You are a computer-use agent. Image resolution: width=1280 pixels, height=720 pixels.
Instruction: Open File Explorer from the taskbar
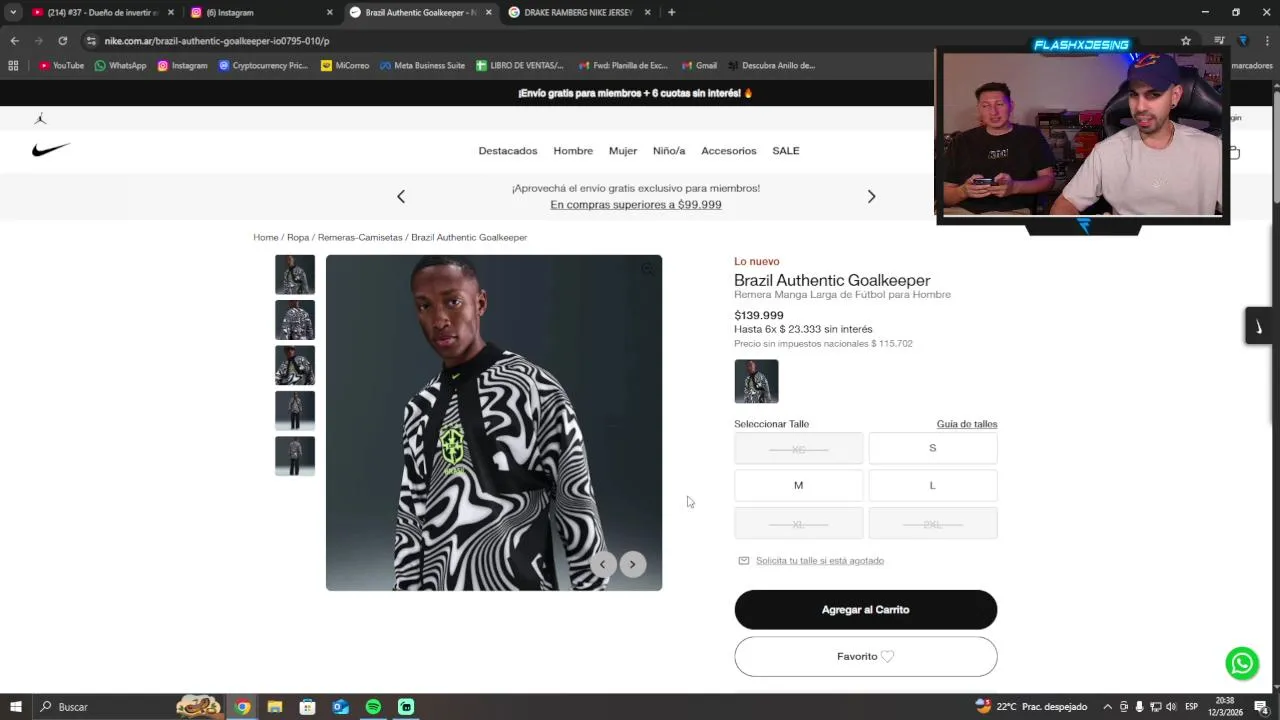coord(275,707)
